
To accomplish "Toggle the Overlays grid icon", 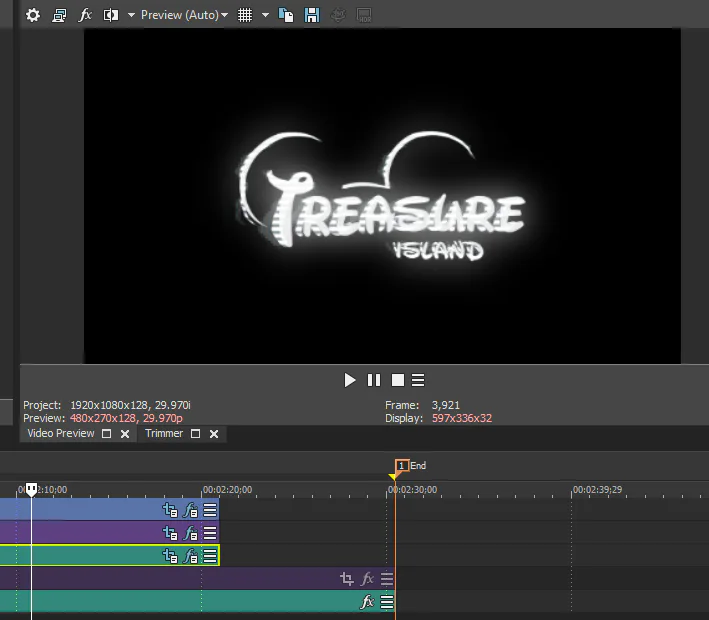I will (245, 15).
